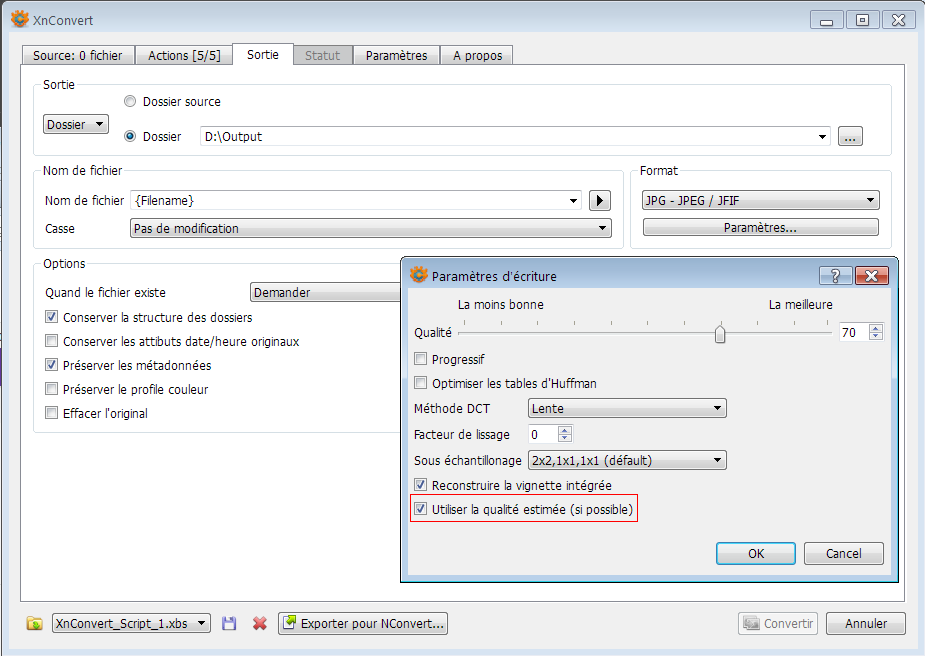Enable Préserver le profile couleur

coord(52,389)
